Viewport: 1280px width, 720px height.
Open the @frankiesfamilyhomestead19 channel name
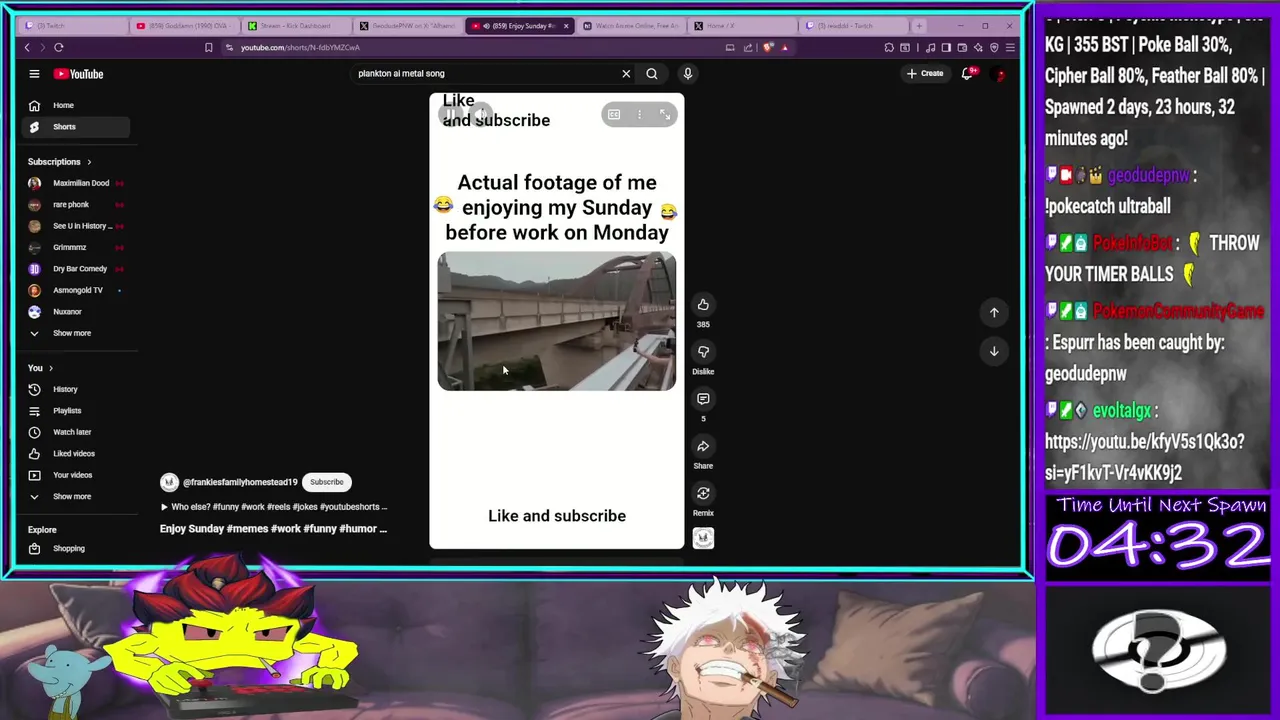[240, 482]
